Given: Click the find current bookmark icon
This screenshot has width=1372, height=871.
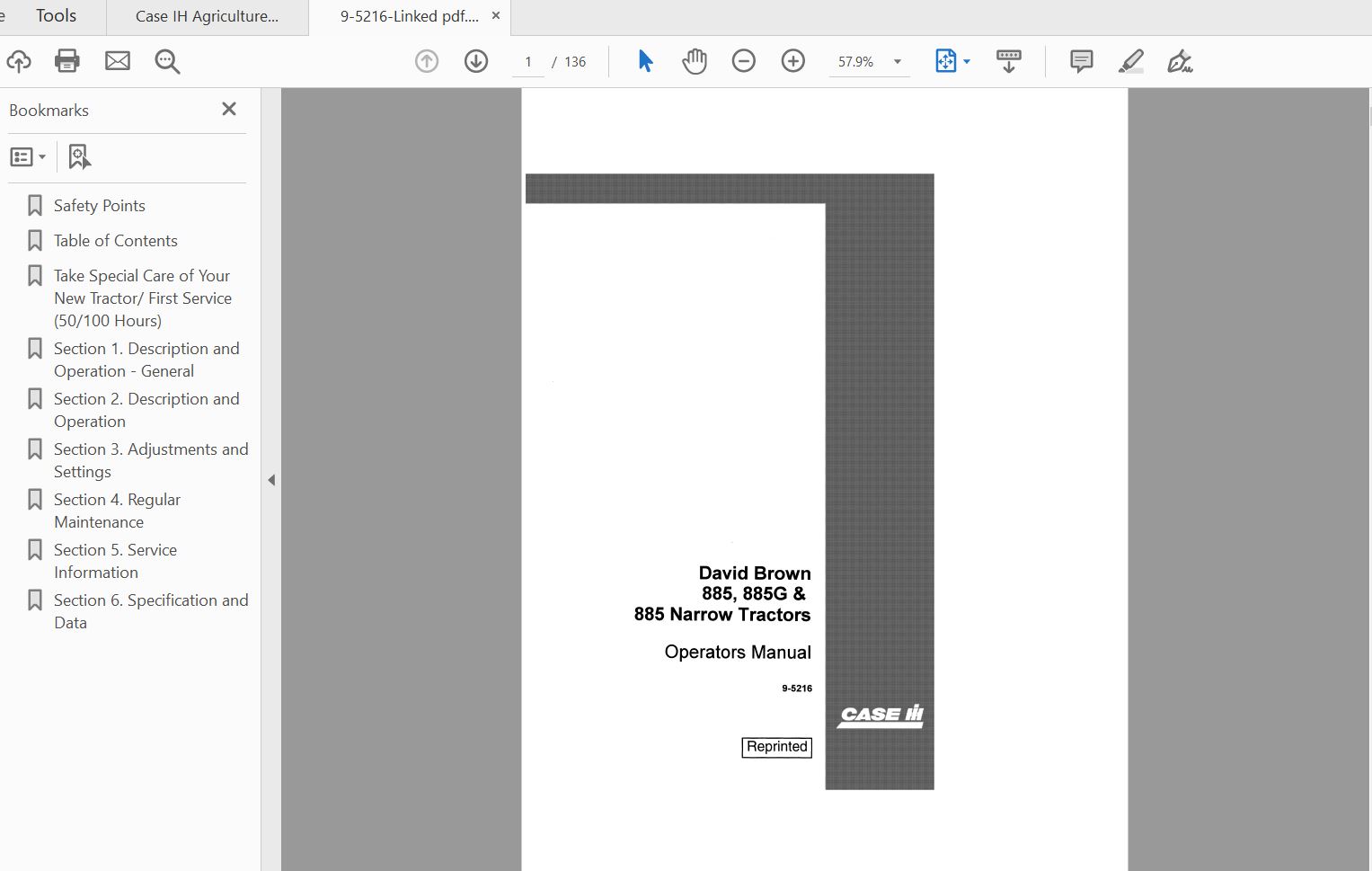Looking at the screenshot, I should tap(80, 157).
